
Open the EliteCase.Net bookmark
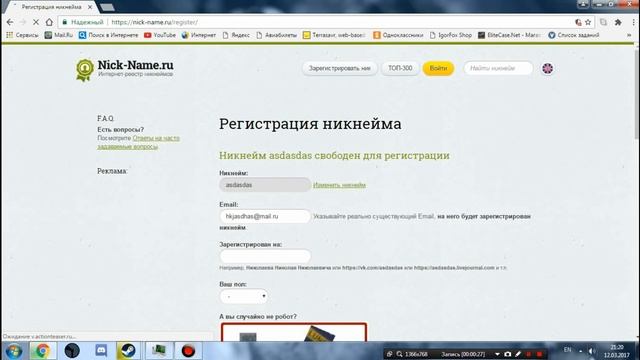point(509,35)
